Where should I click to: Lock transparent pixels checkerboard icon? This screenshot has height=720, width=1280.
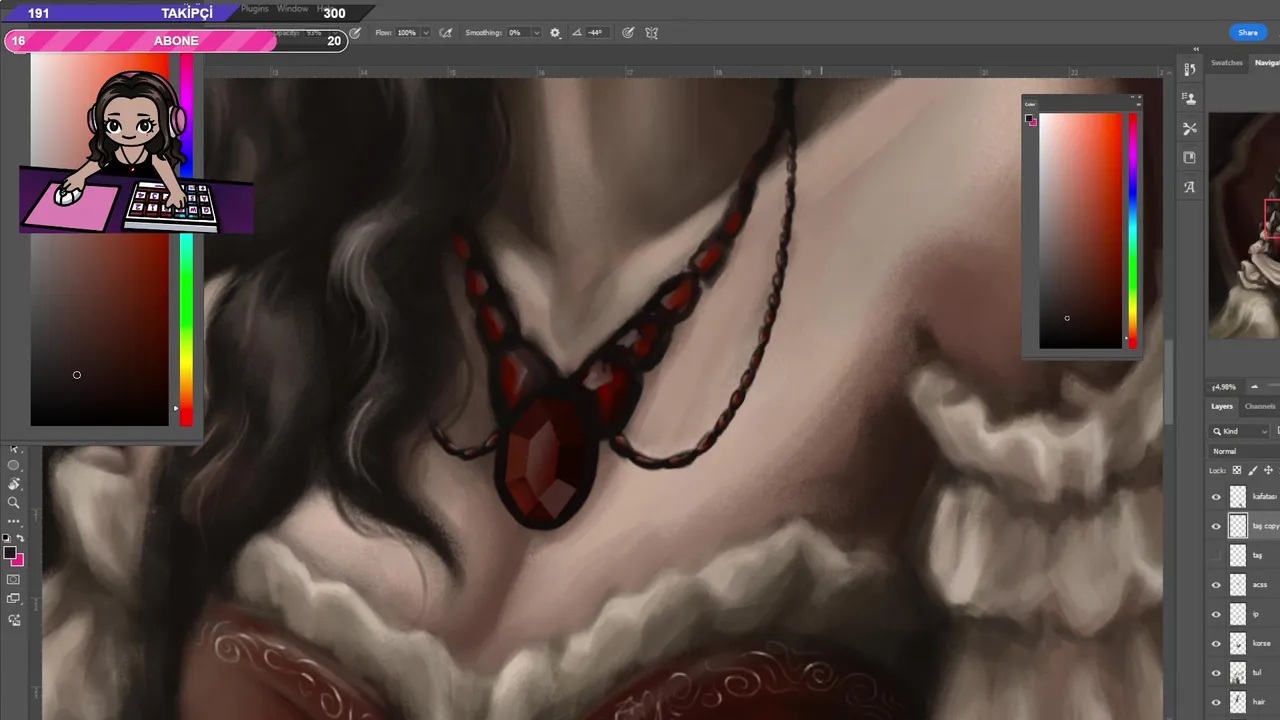tap(1237, 470)
